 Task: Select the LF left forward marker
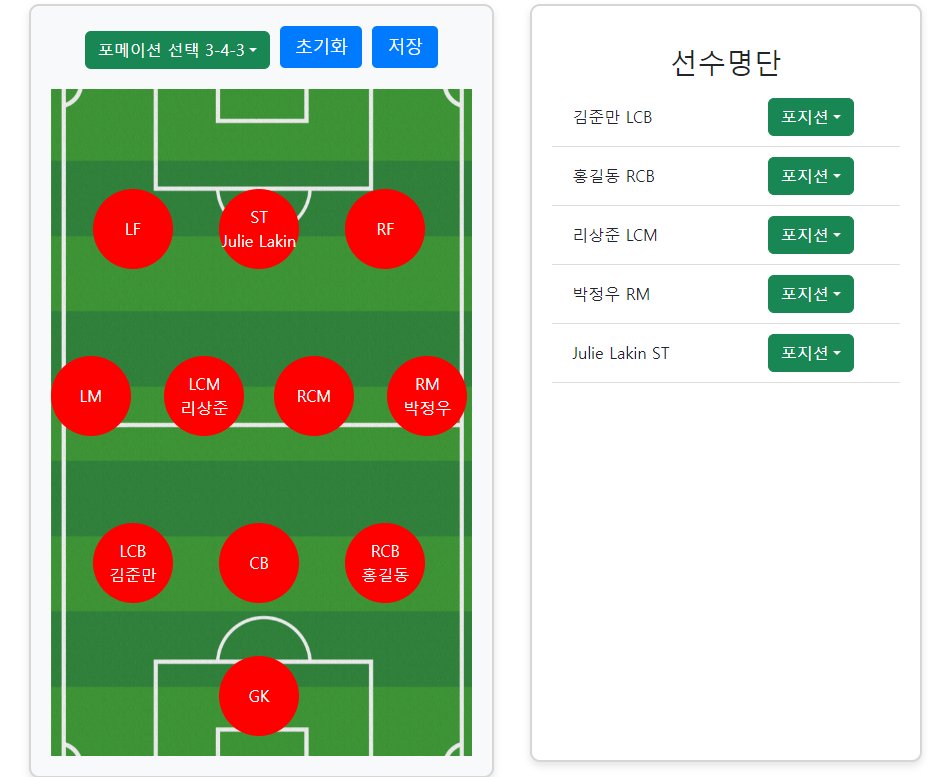point(133,229)
